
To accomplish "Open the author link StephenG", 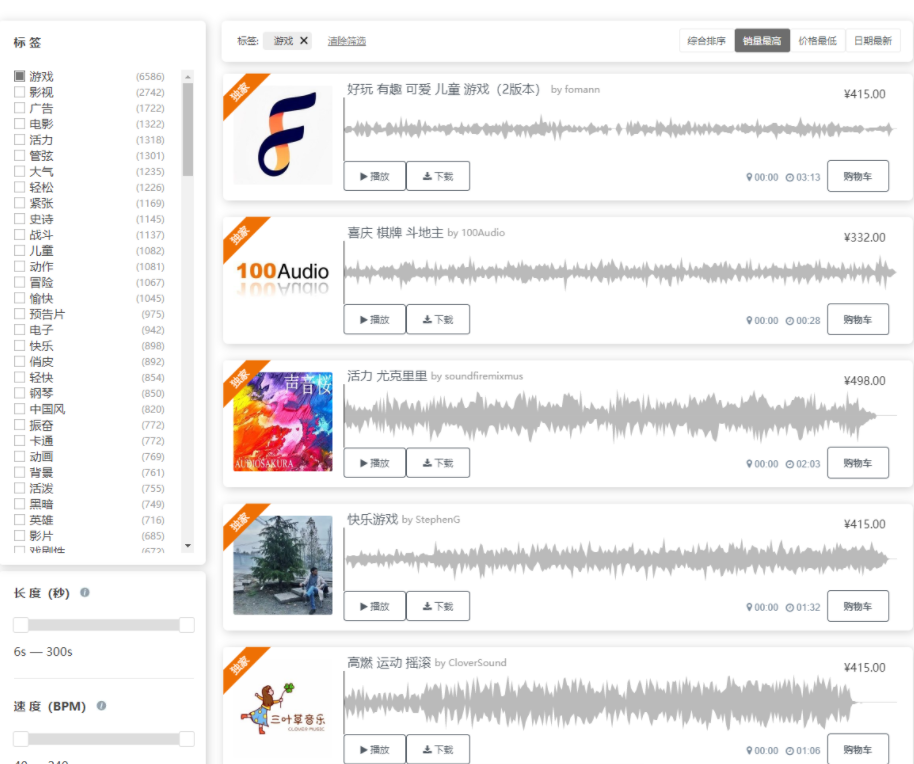I will 438,519.
